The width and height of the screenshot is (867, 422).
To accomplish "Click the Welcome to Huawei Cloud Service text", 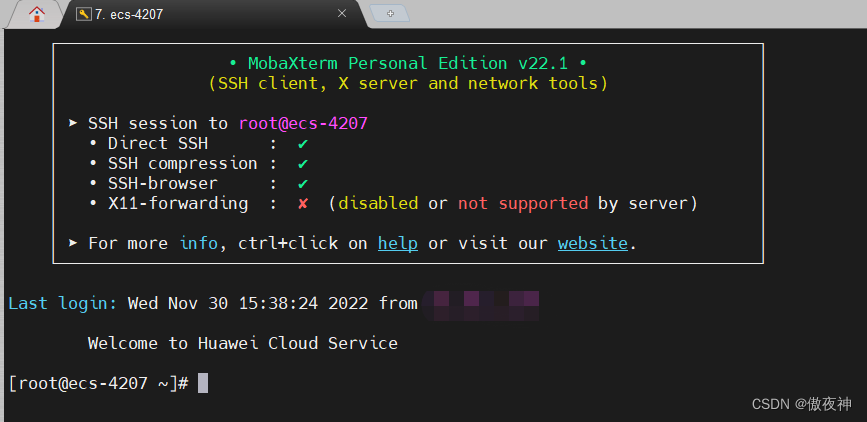I will pyautogui.click(x=243, y=343).
